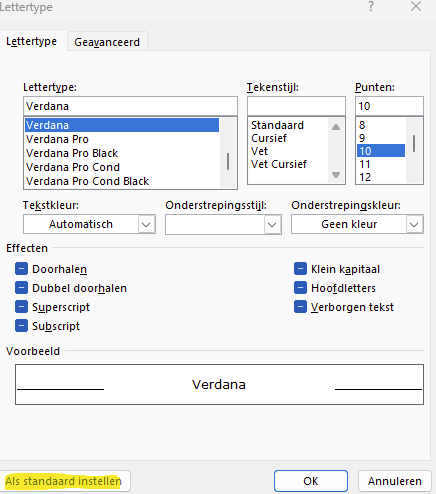This screenshot has height=494, width=436.
Task: Click the Als standaard instellen button
Action: (x=64, y=481)
